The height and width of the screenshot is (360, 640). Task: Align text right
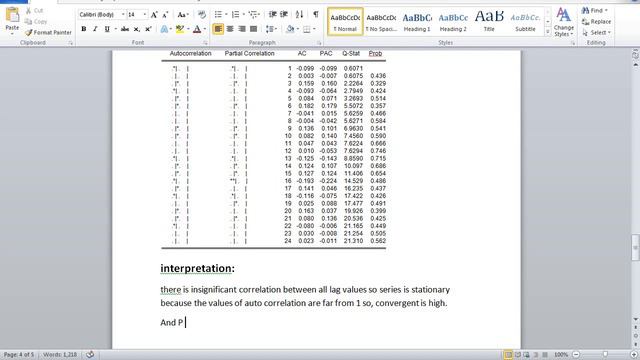click(242, 29)
